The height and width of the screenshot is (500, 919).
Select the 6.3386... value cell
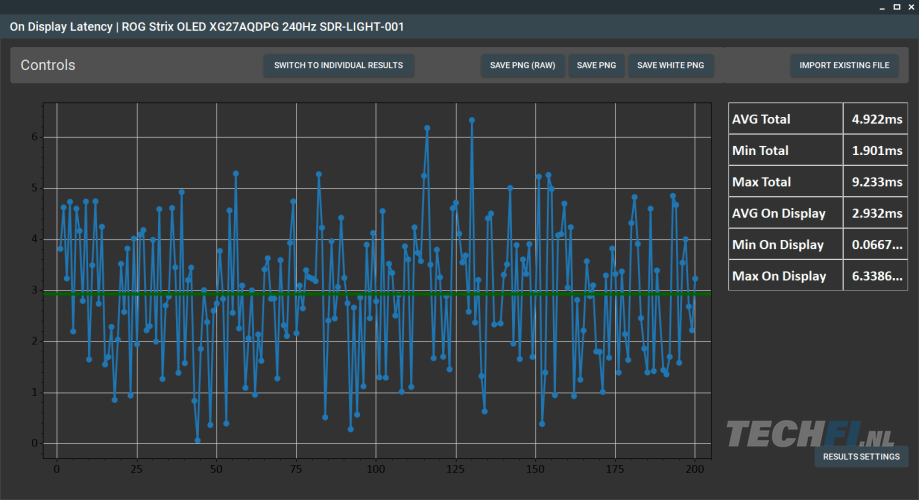pyautogui.click(x=876, y=276)
